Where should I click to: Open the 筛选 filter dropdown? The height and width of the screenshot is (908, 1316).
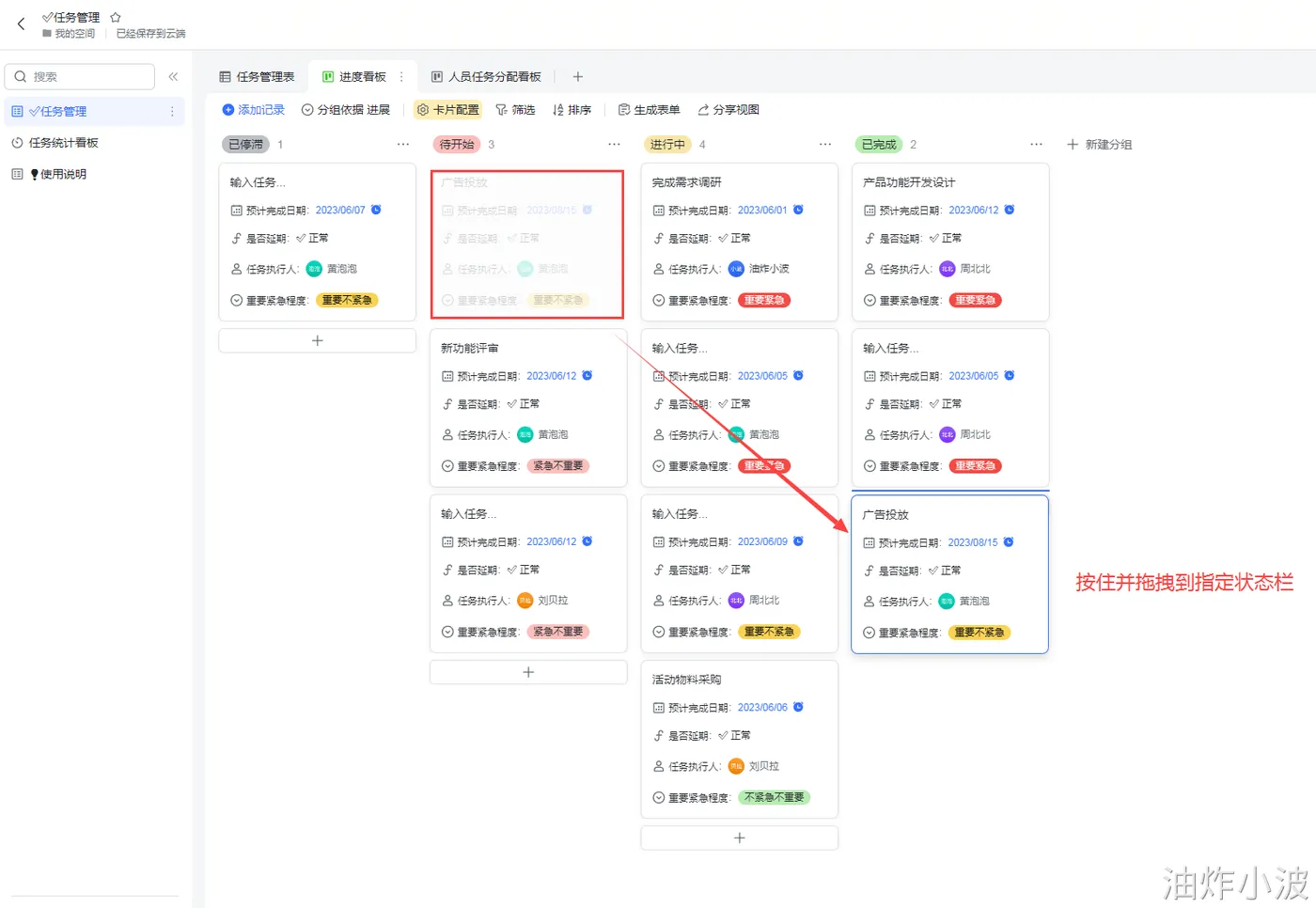point(515,110)
